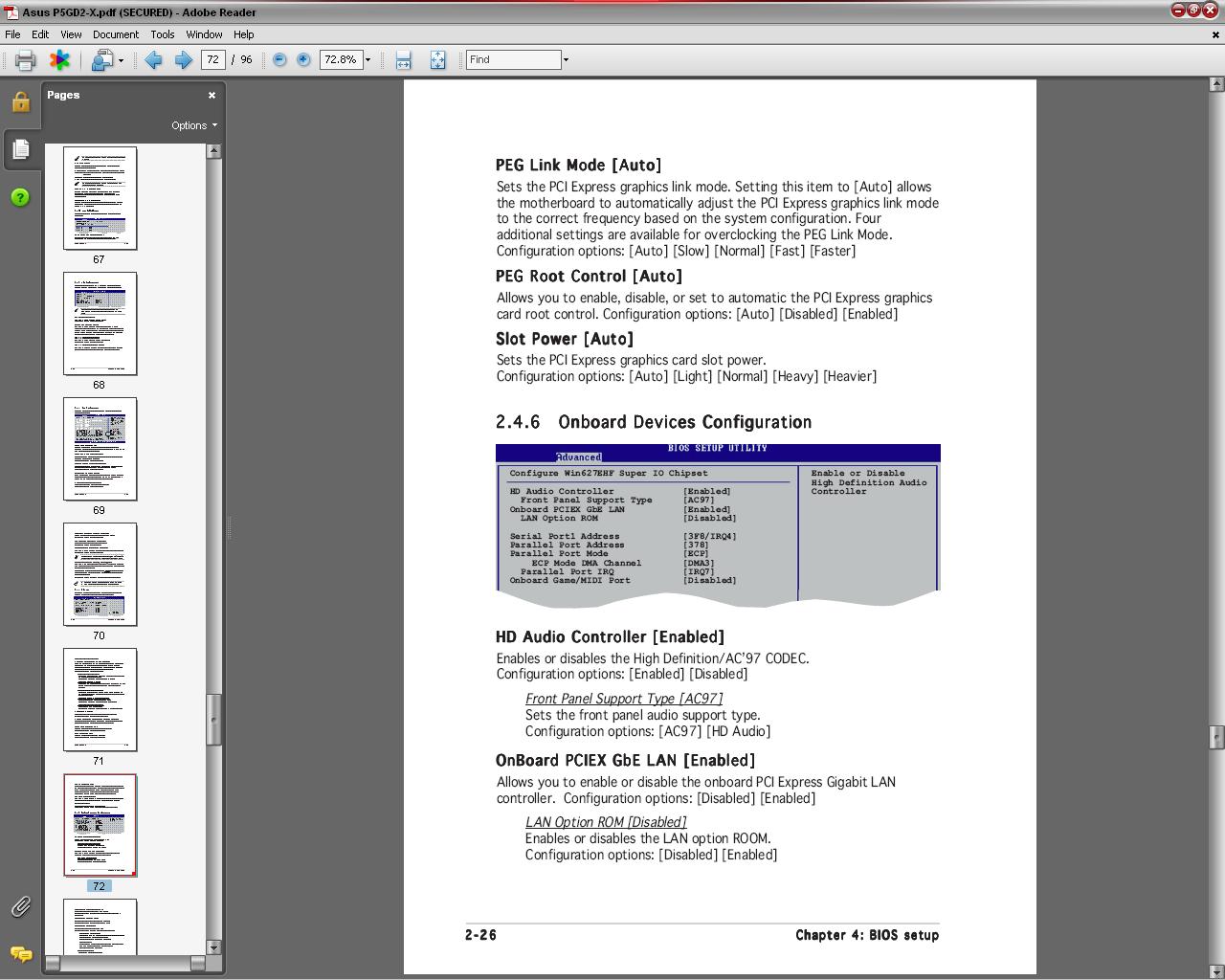Click the Pages panel scroll down arrow
The image size is (1225, 980).
(x=213, y=947)
